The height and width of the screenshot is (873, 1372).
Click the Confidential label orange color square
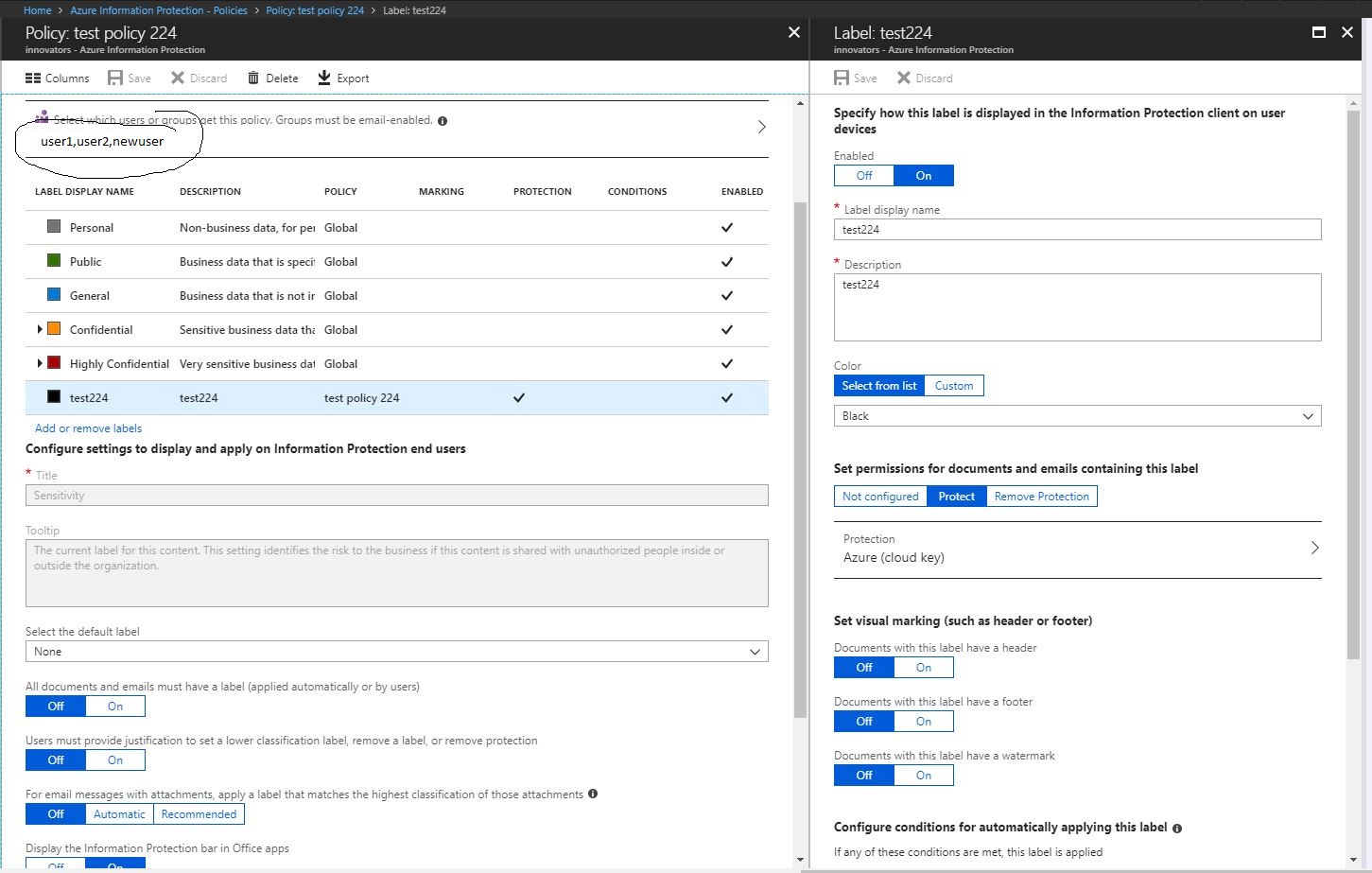[54, 329]
